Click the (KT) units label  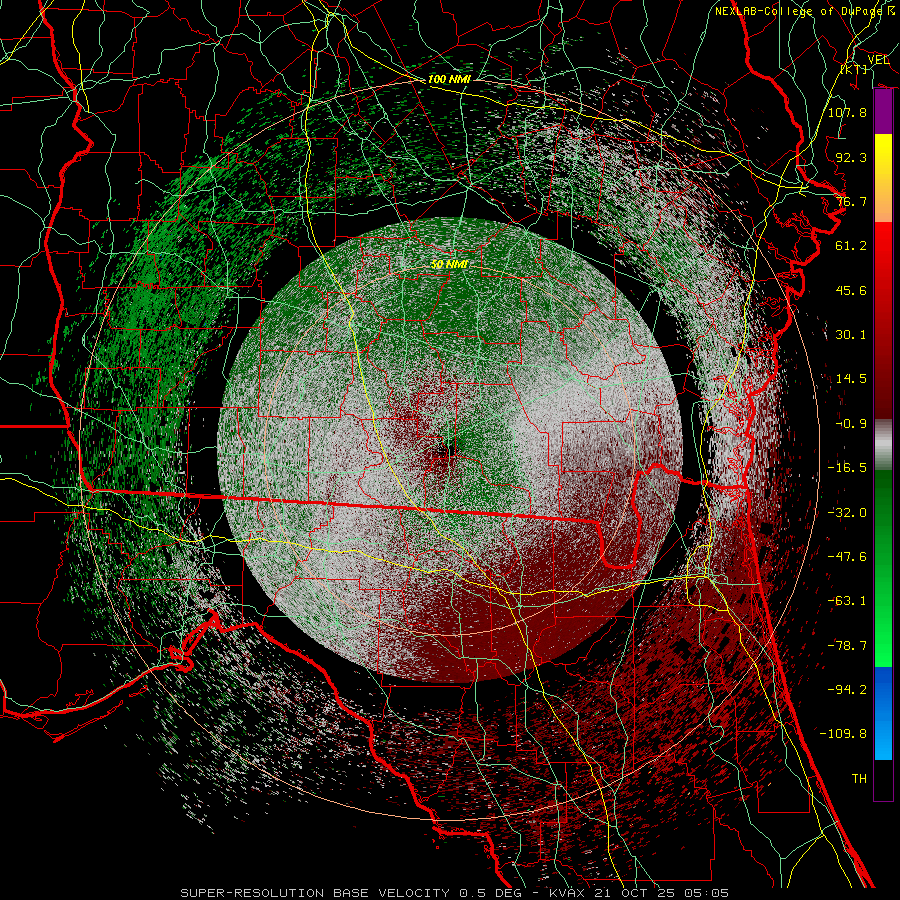854,69
